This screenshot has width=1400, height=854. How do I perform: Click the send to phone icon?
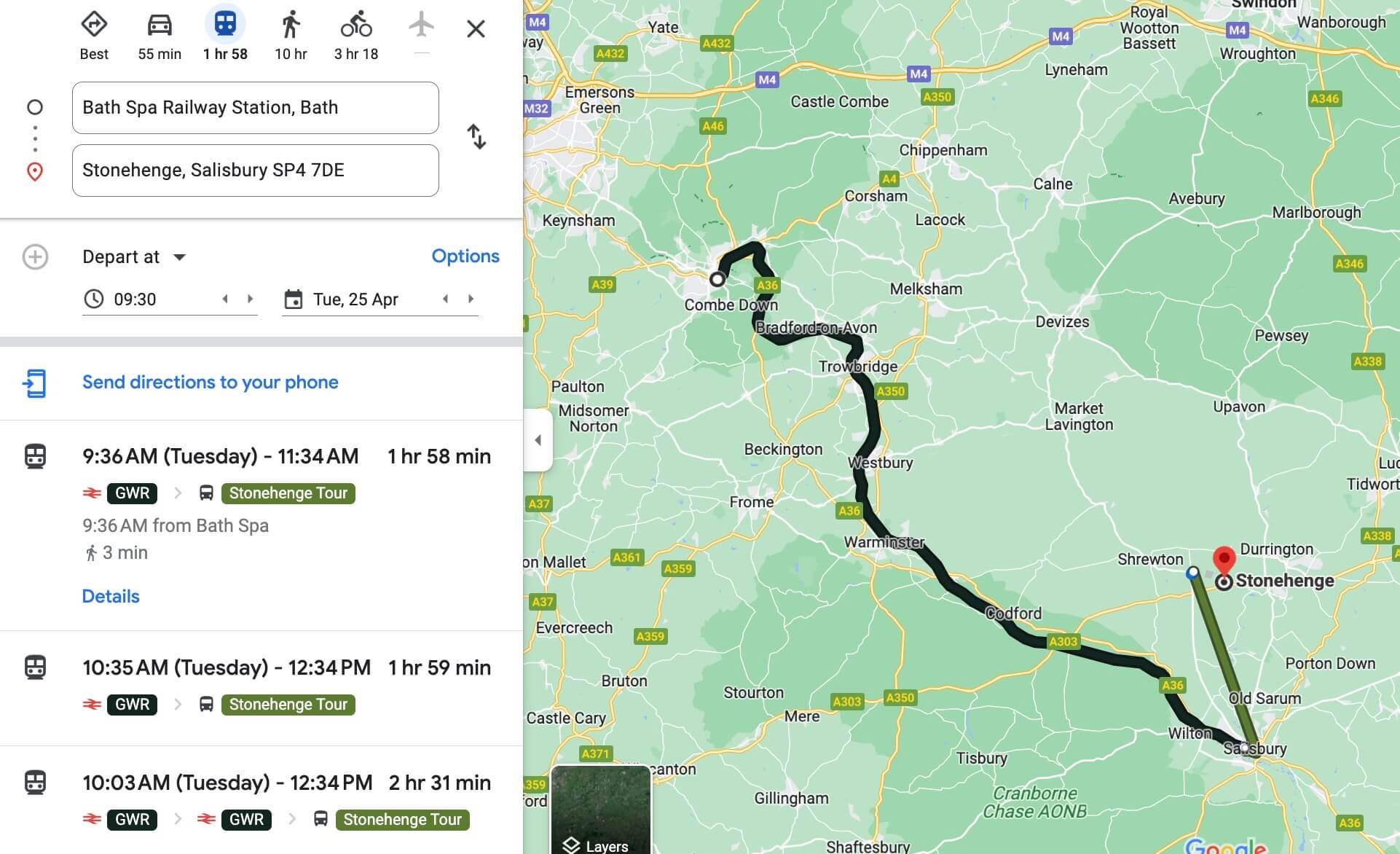click(35, 382)
